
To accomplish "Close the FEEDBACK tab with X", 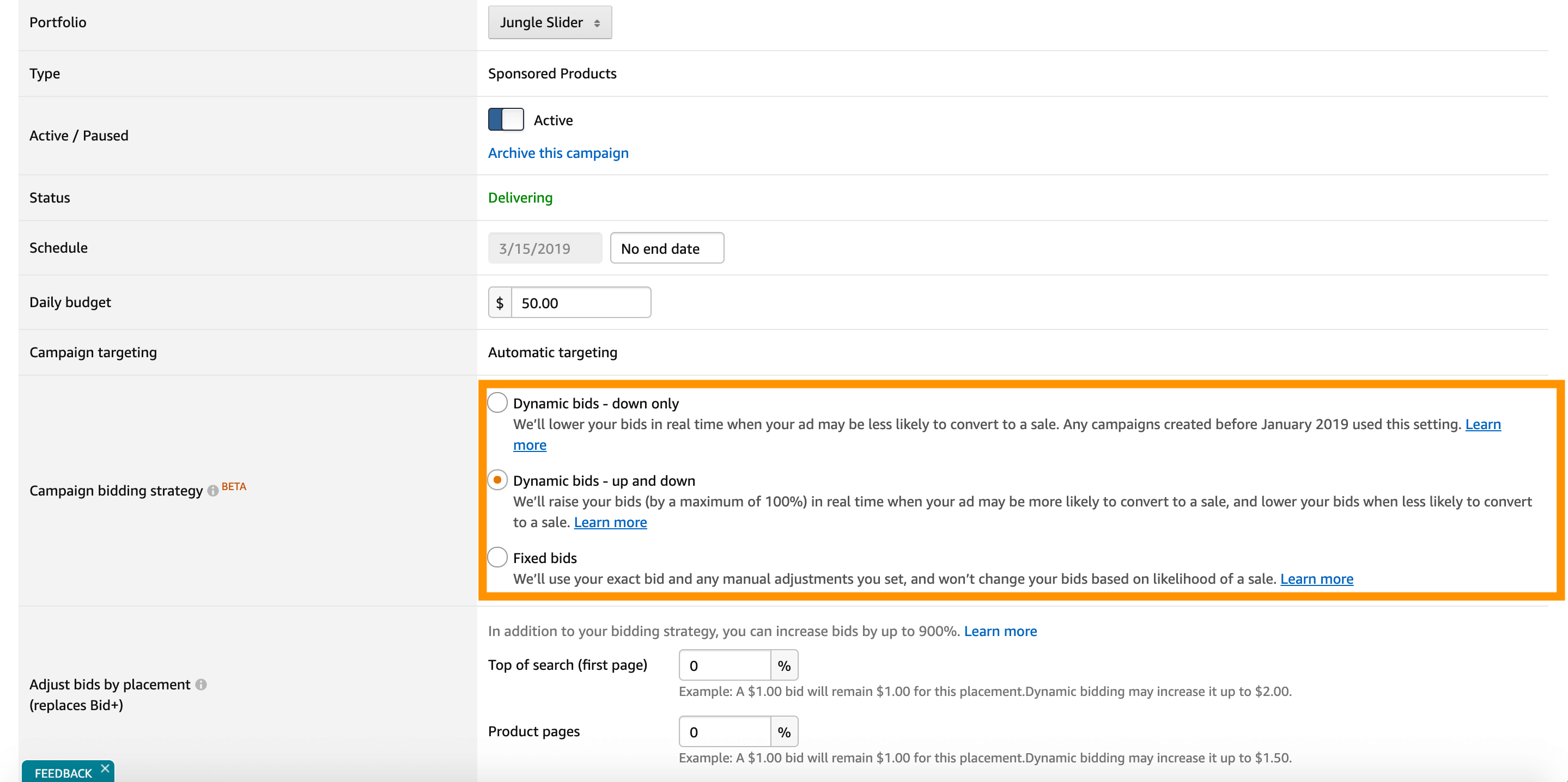I will pyautogui.click(x=105, y=768).
